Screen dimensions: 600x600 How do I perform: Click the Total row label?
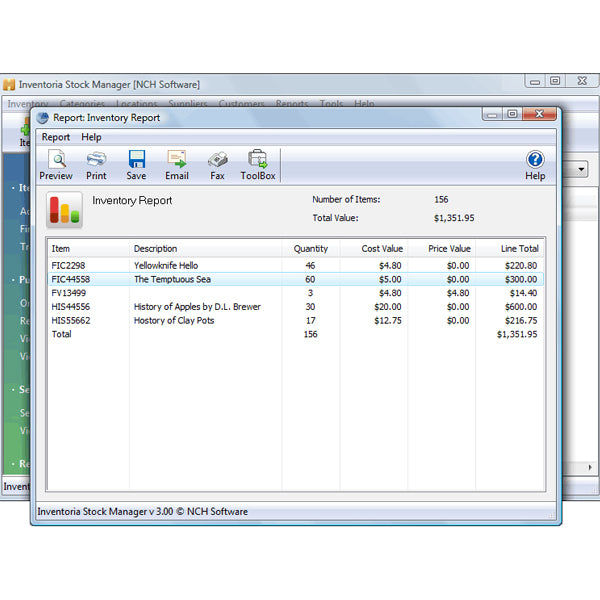(x=62, y=334)
